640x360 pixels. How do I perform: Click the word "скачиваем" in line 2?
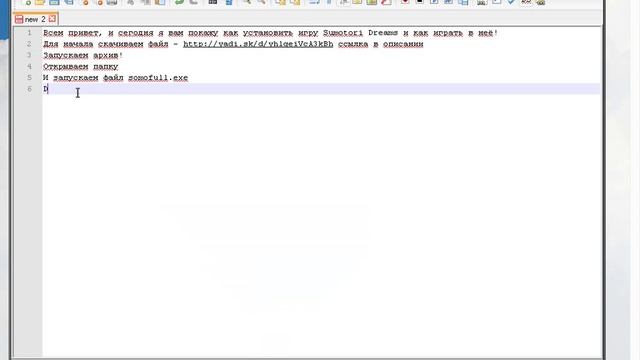pos(120,44)
